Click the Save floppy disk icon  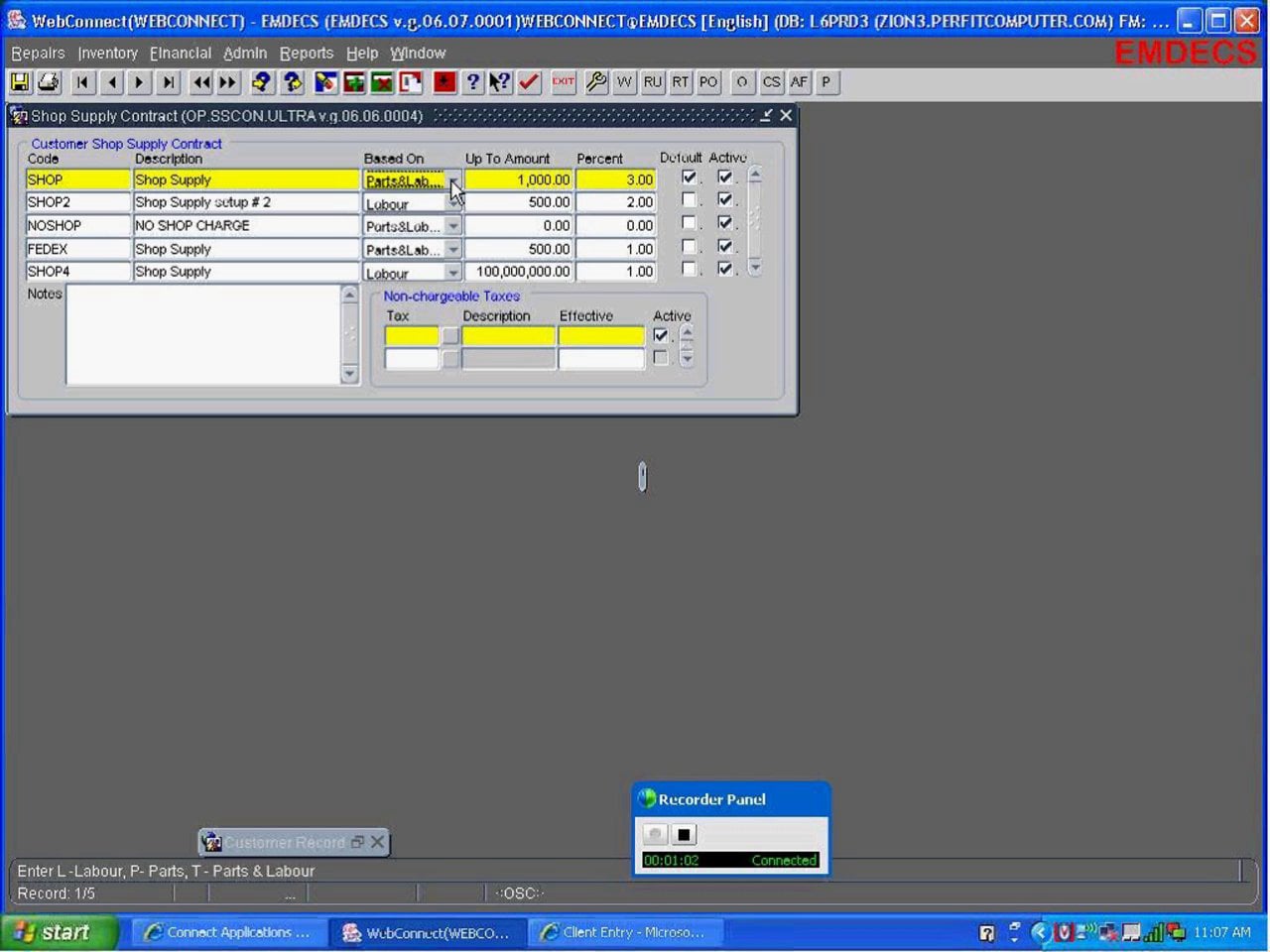(20, 82)
